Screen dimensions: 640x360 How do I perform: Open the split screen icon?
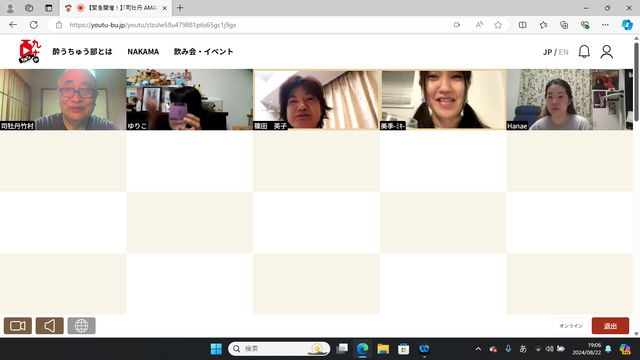click(522, 25)
